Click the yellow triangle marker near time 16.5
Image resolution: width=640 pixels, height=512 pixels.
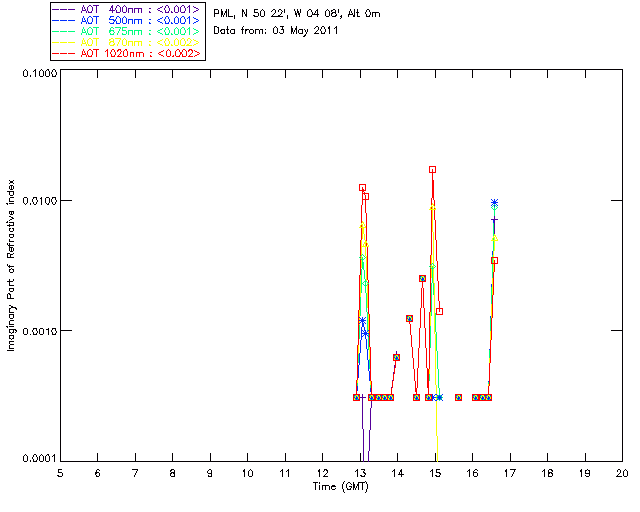point(494,238)
